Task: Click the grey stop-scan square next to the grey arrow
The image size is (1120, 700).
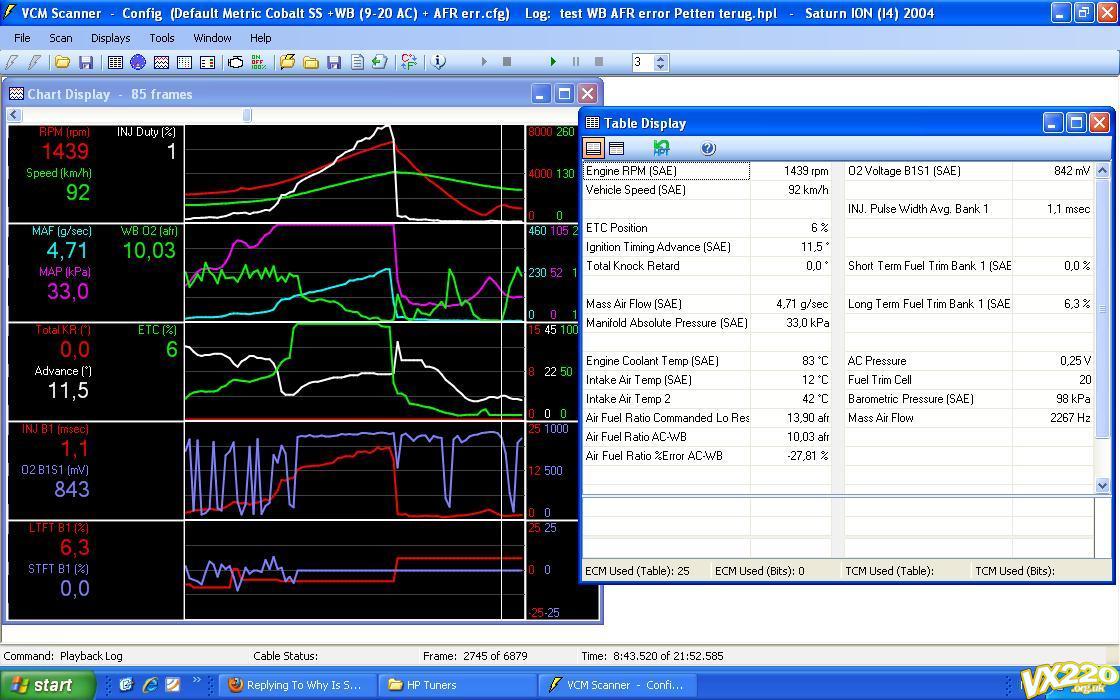Action: coord(507,62)
